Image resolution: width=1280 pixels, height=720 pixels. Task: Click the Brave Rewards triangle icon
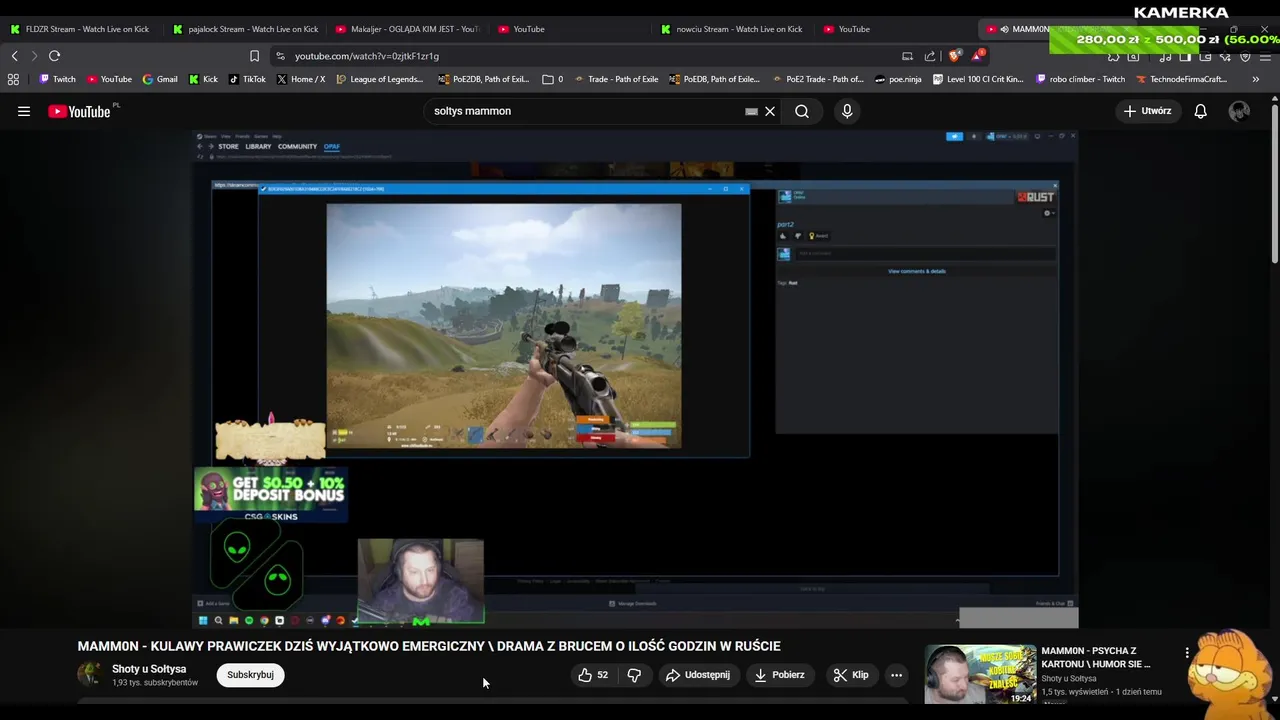click(977, 56)
